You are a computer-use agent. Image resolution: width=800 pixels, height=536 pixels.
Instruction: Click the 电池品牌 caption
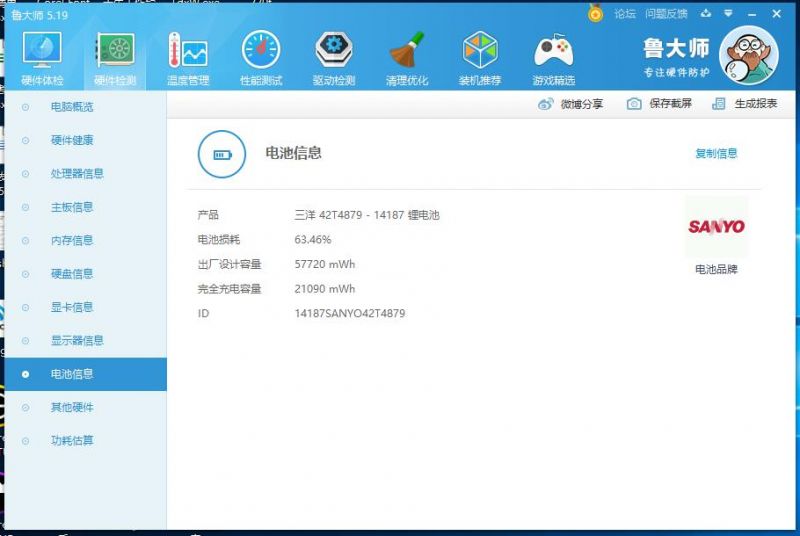(x=716, y=269)
